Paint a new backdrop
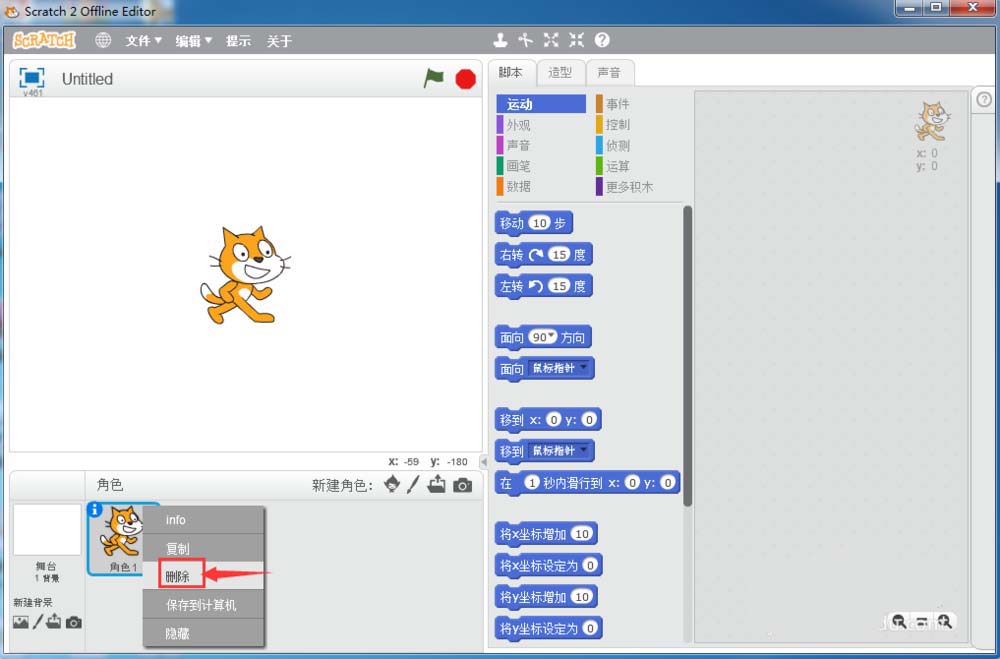The width and height of the screenshot is (1000, 659). [38, 621]
